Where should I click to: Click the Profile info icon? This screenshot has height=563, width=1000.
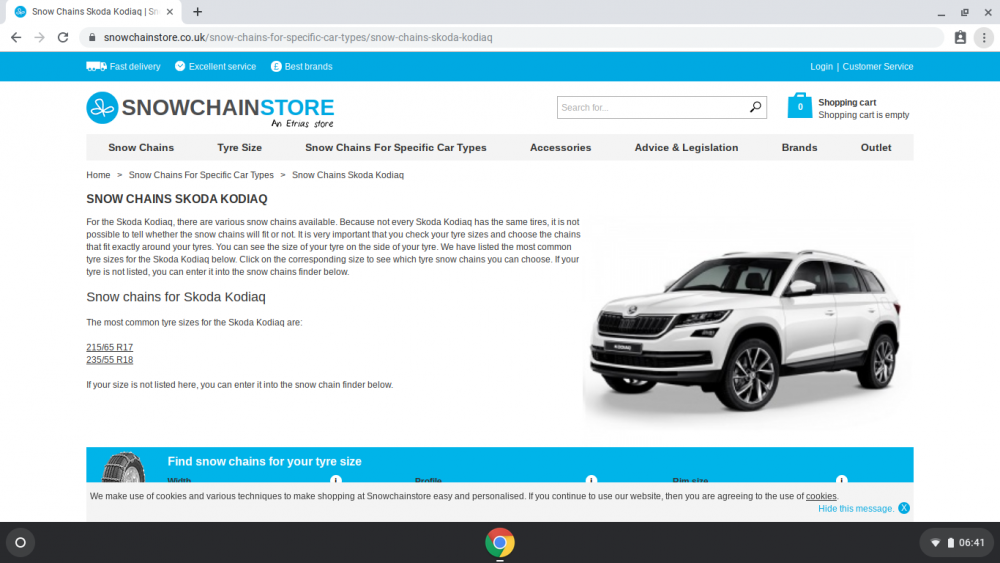click(591, 479)
